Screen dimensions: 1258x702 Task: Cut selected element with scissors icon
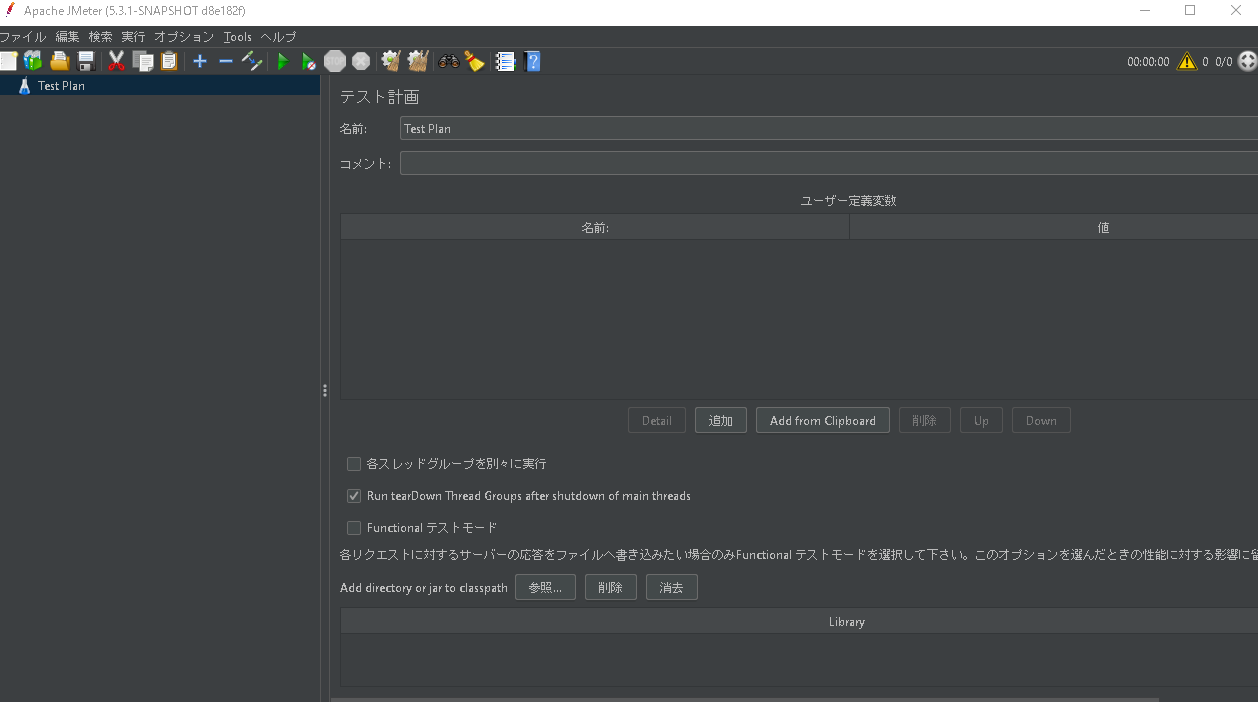[116, 61]
